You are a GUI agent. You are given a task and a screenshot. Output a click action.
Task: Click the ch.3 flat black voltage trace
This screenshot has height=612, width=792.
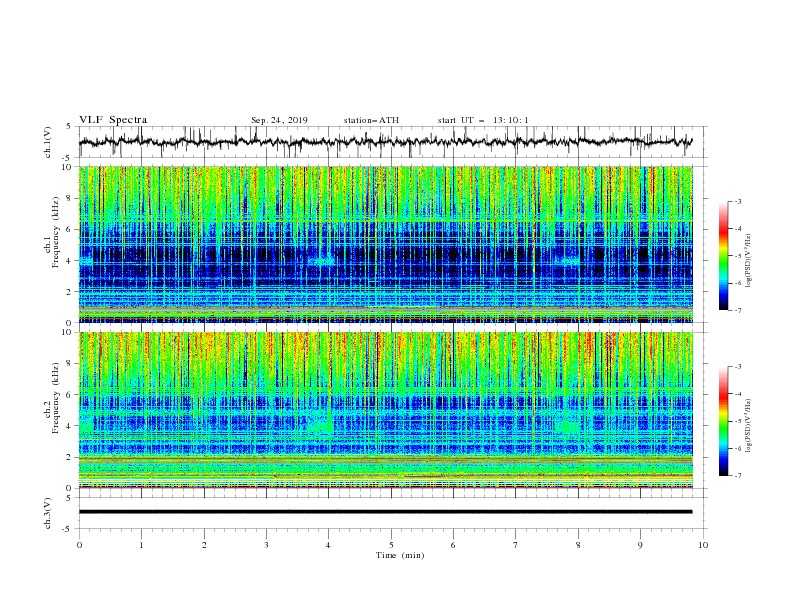click(x=385, y=512)
